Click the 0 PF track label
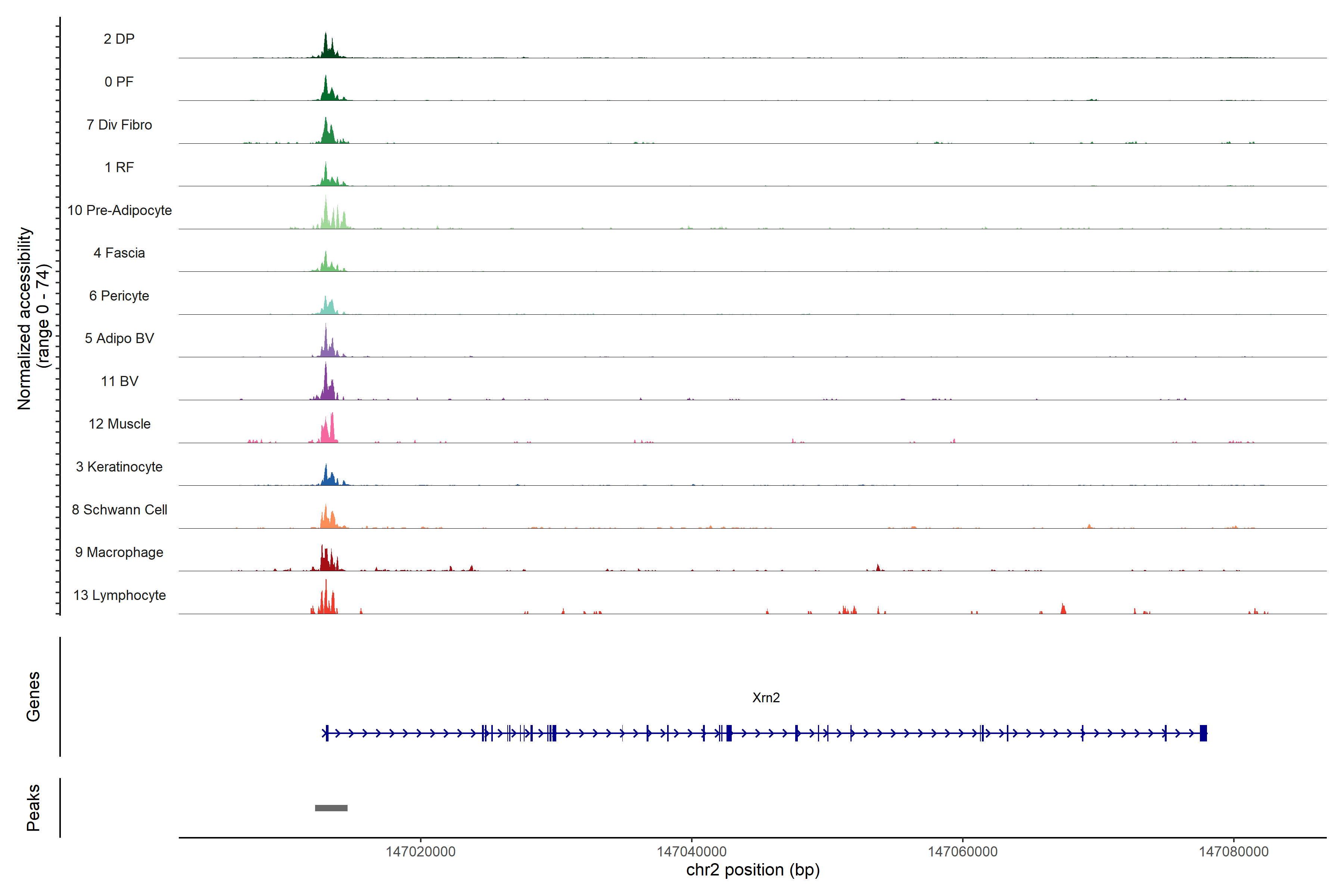1344x896 pixels. [119, 82]
